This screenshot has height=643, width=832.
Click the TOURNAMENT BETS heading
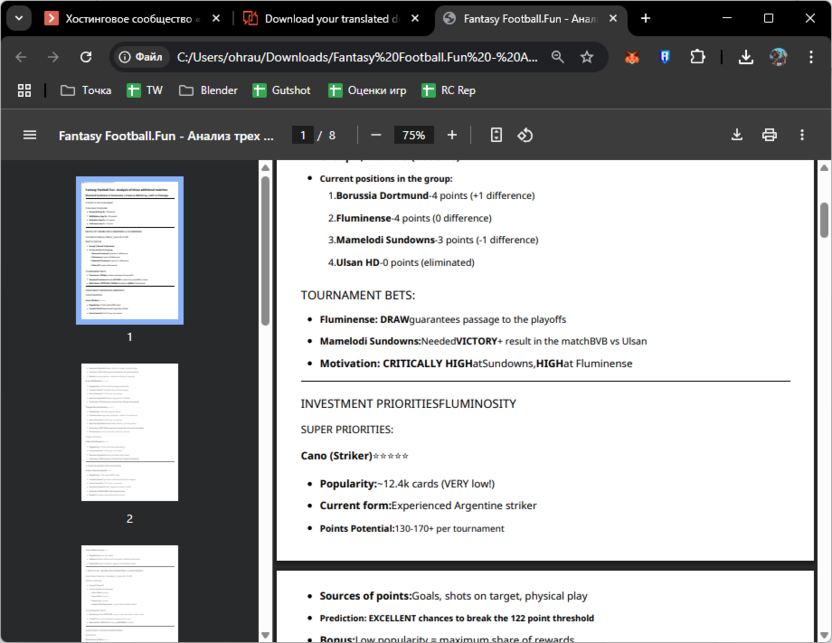pyautogui.click(x=358, y=295)
